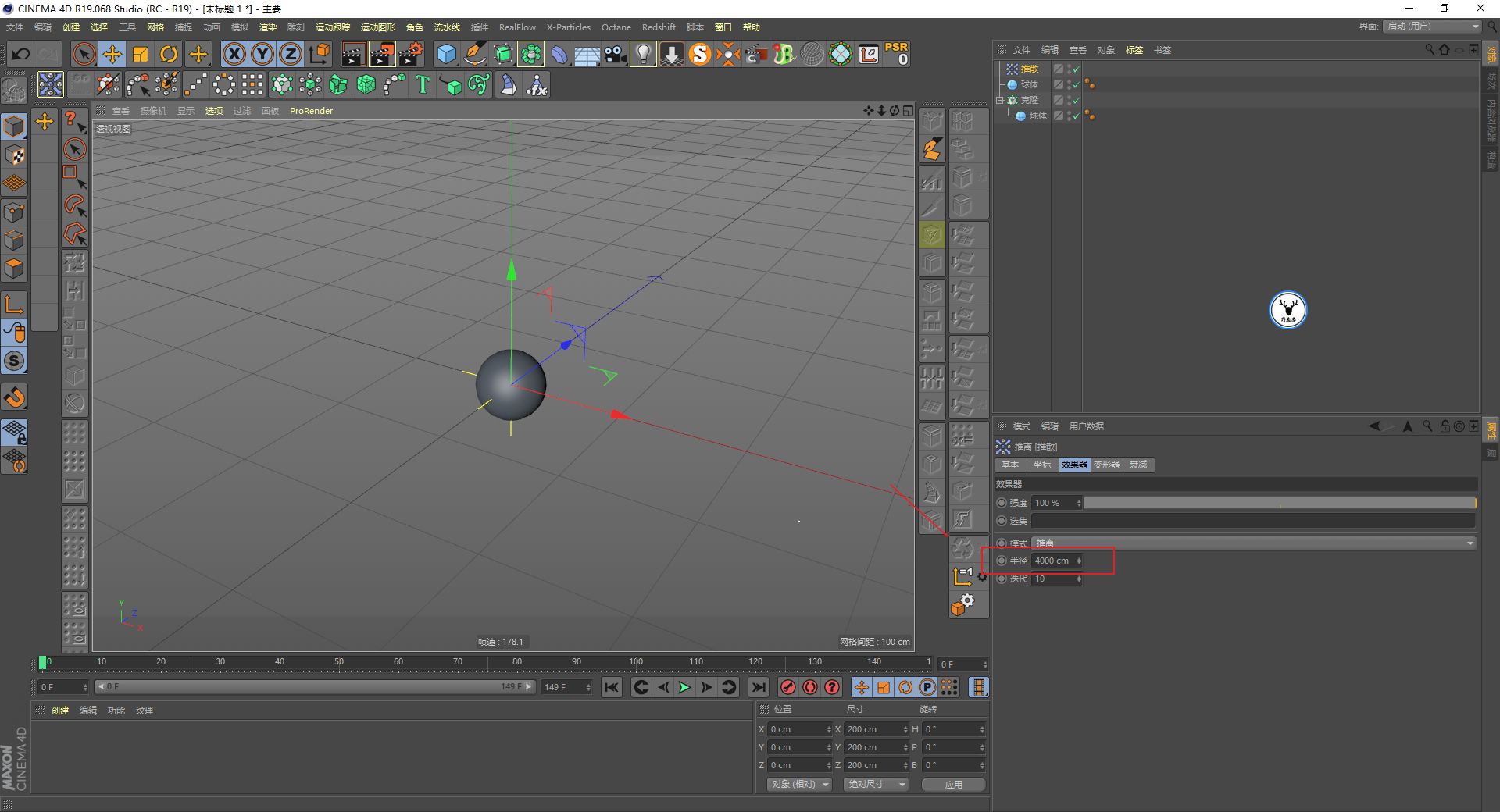Click the position X field stepper
The width and height of the screenshot is (1500, 812).
[x=829, y=729]
